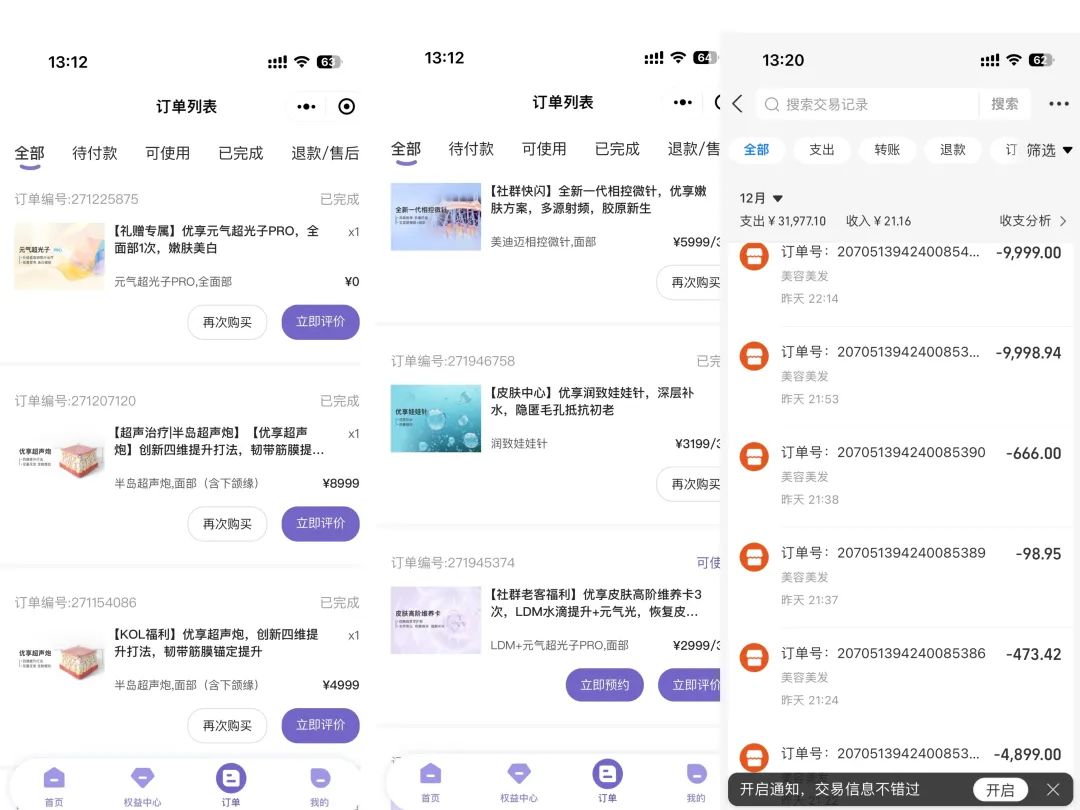Click order title 【礼赠专属】优享元气超光子PRO
This screenshot has width=1080, height=810.
click(x=216, y=239)
